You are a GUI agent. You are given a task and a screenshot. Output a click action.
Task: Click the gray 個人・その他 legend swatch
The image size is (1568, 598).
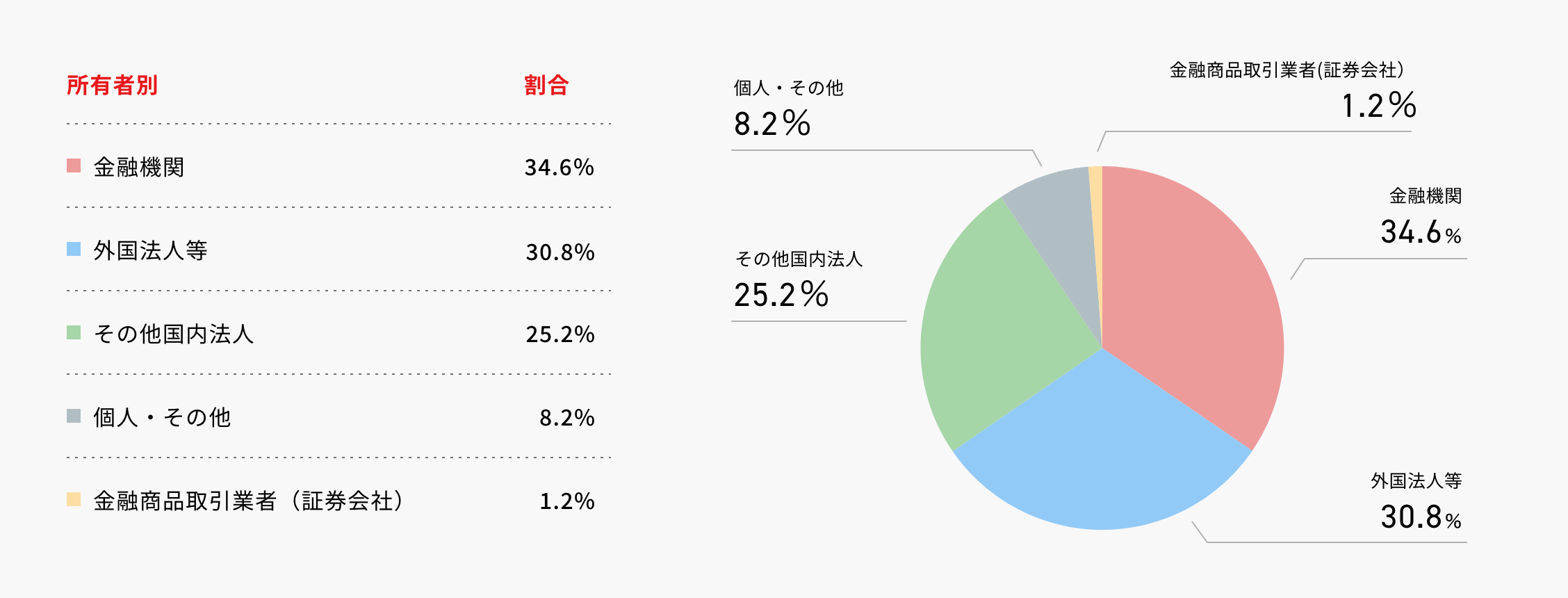pyautogui.click(x=74, y=416)
